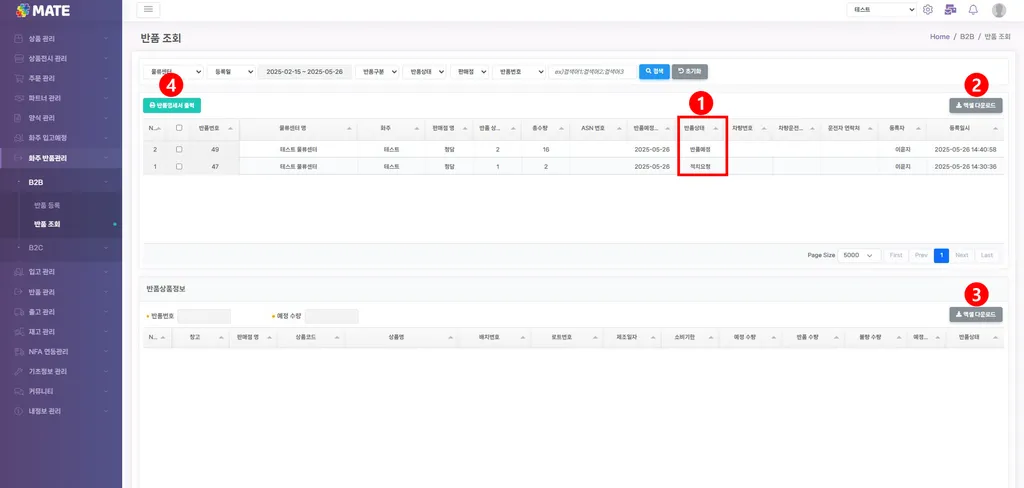This screenshot has width=1024, height=488.
Task: Open the 물류센터 filter dropdown
Action: click(173, 71)
